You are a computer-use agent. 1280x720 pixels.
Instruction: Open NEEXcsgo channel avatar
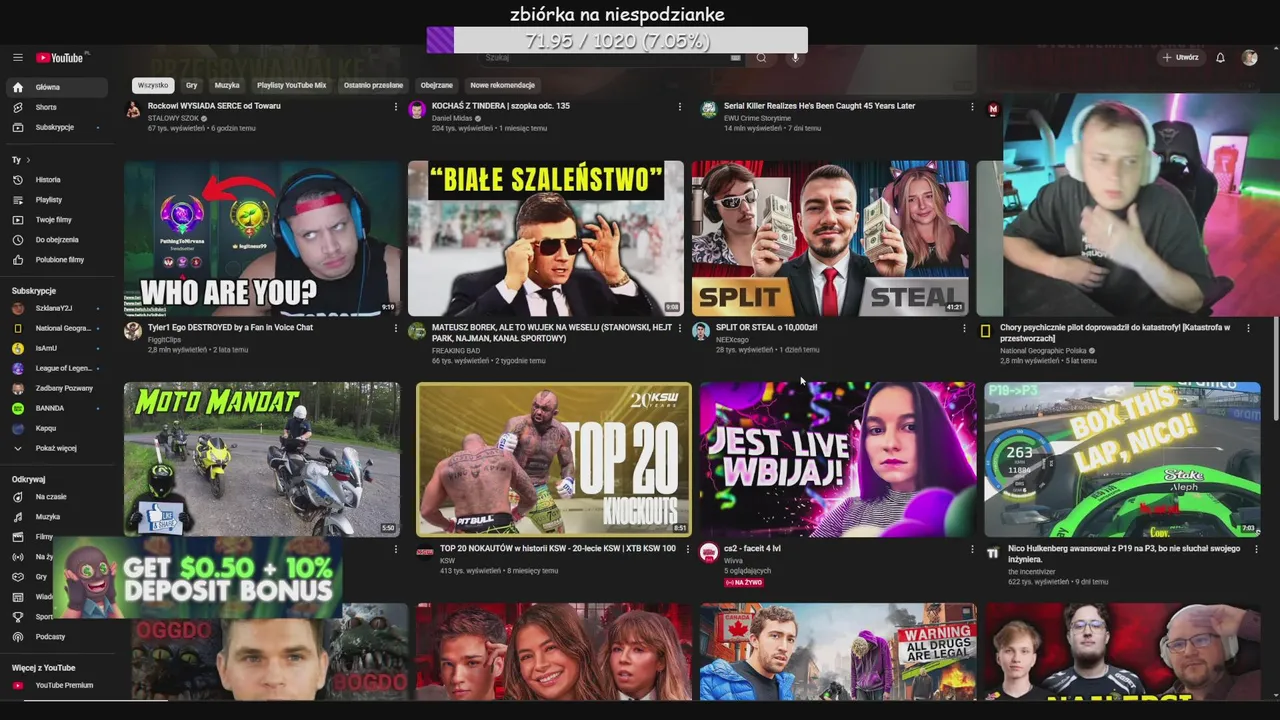click(x=701, y=332)
